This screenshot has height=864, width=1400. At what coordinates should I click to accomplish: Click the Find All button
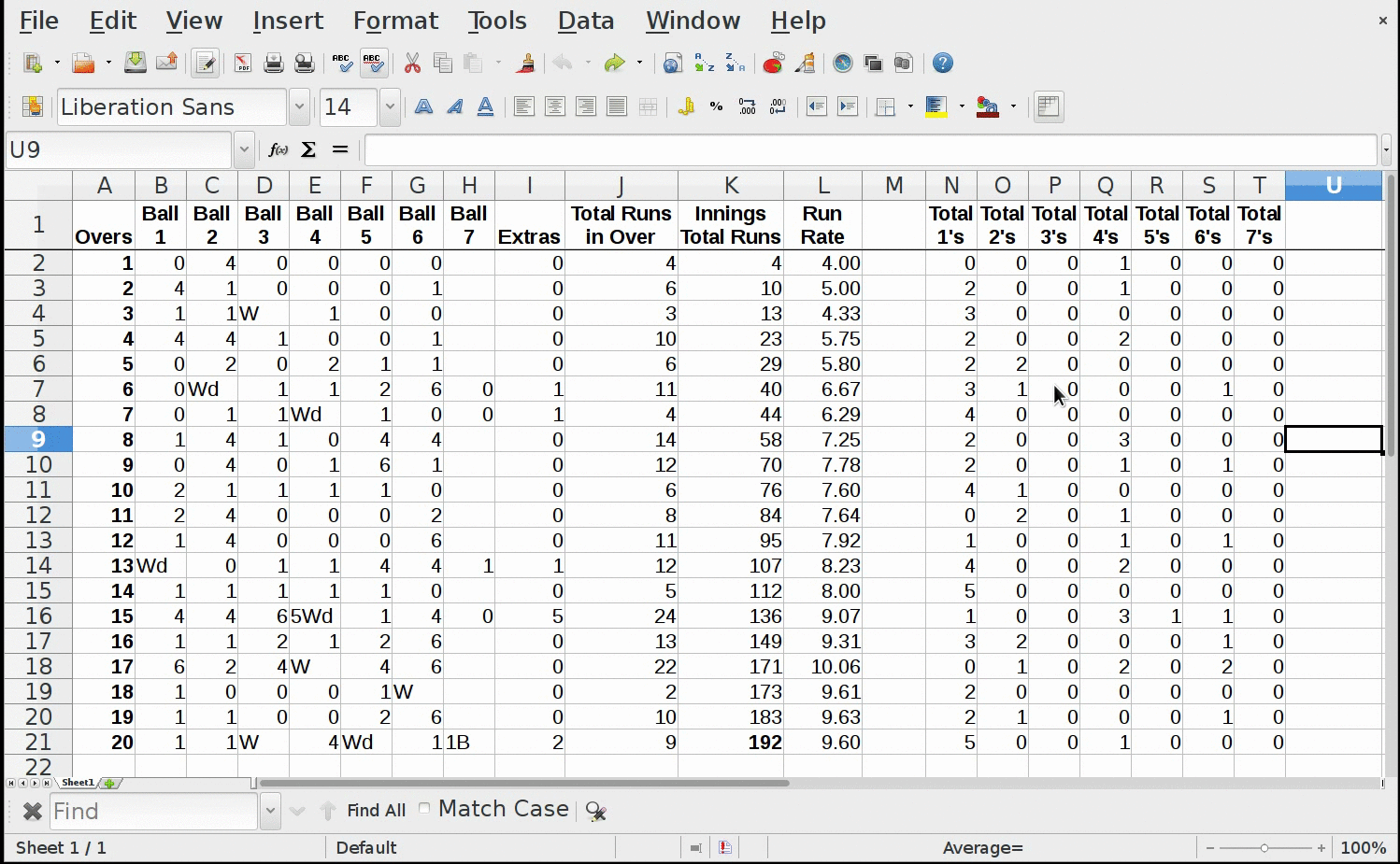pos(376,811)
